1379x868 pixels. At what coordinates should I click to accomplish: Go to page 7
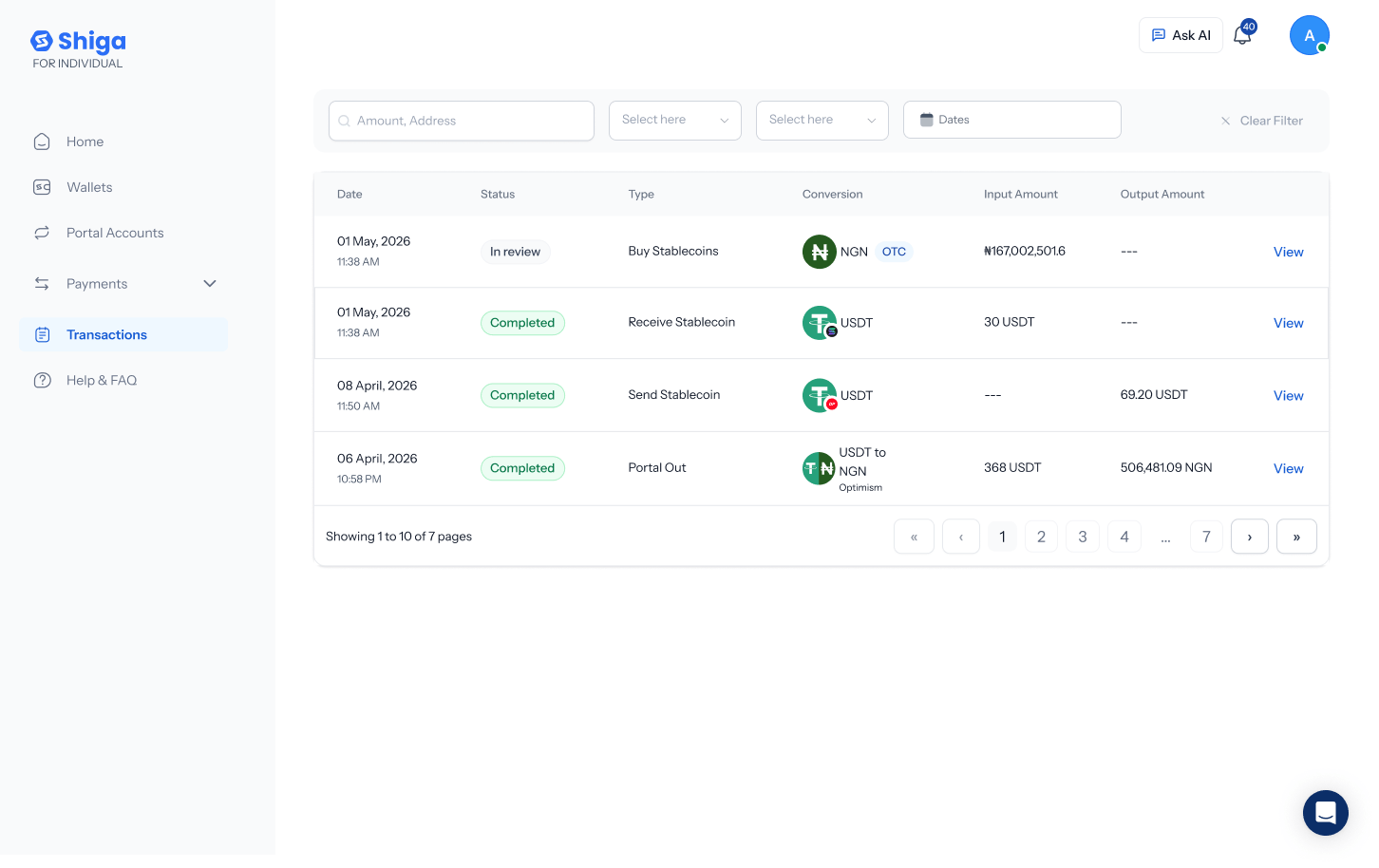pos(1206,537)
